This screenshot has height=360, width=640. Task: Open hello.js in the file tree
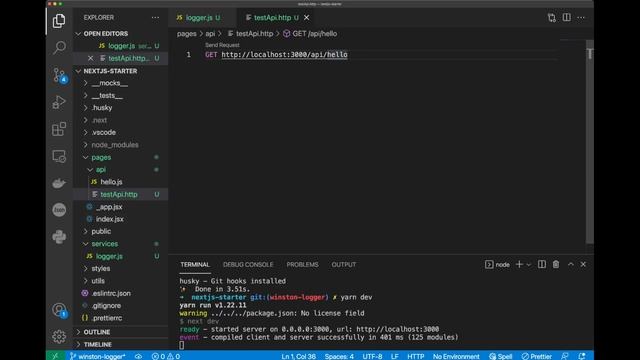(x=111, y=182)
